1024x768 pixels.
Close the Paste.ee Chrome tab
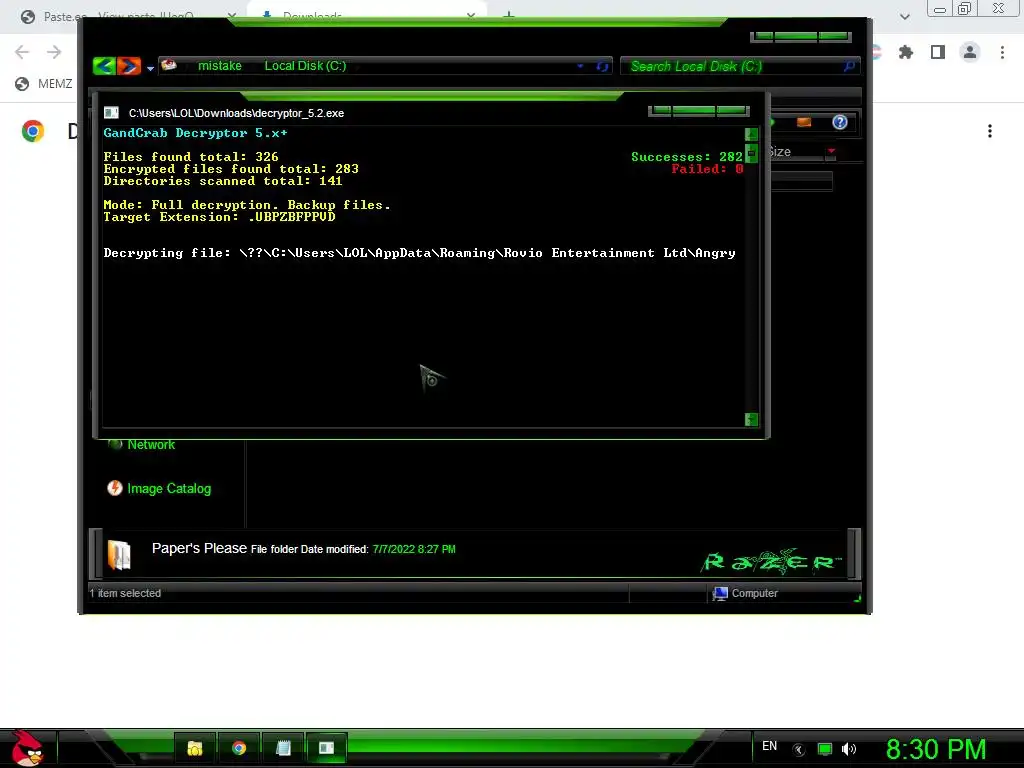click(232, 16)
